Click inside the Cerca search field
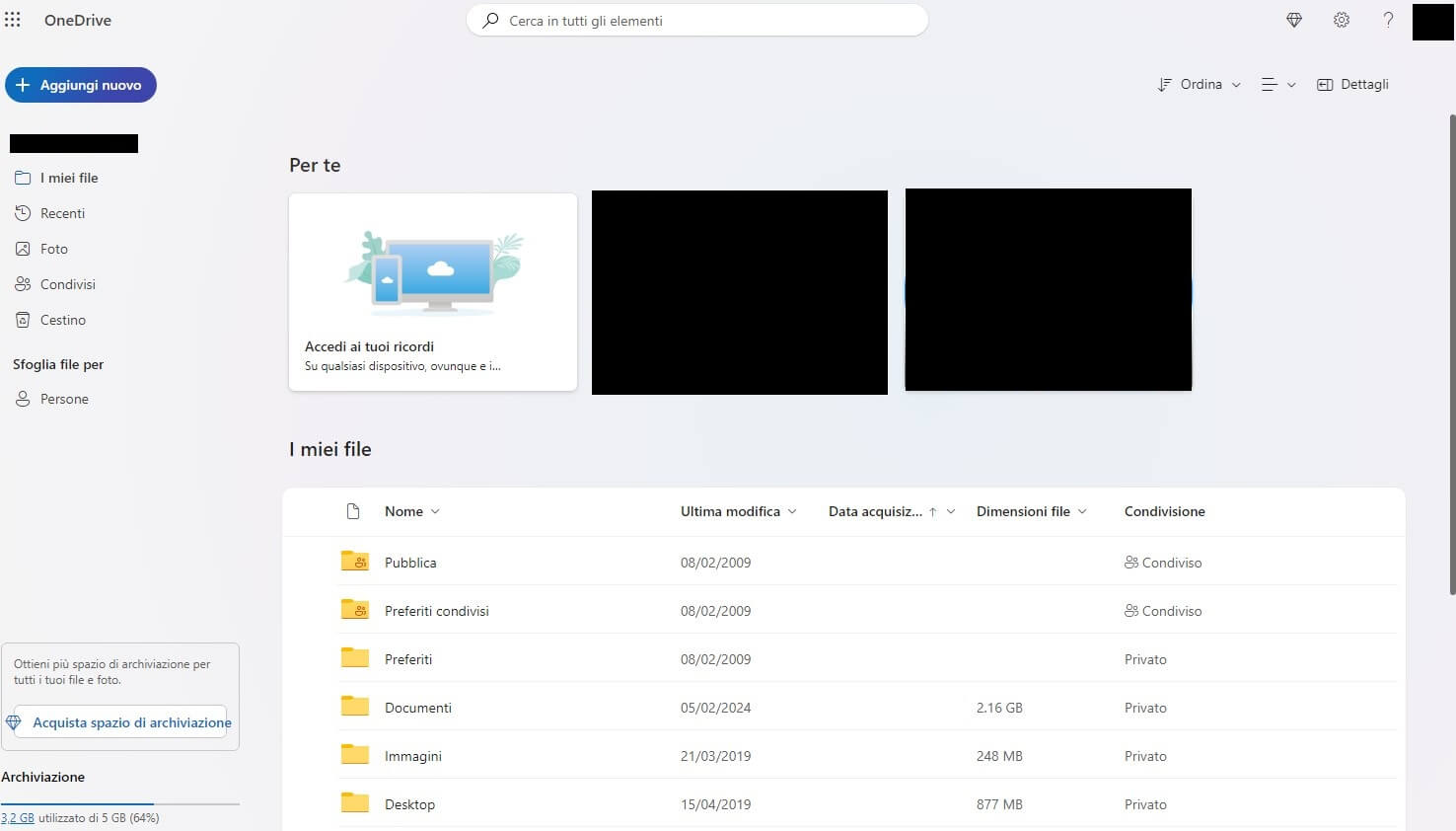Image resolution: width=1456 pixels, height=831 pixels. point(697,20)
